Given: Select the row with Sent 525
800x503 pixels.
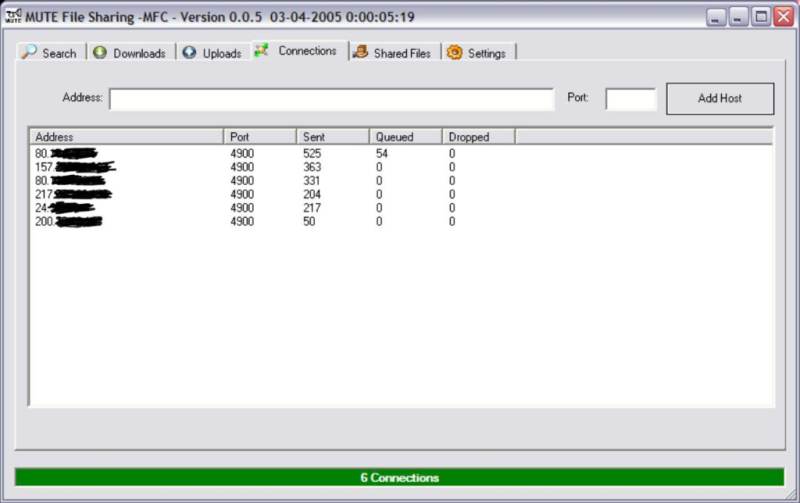Looking at the screenshot, I should click(401, 154).
